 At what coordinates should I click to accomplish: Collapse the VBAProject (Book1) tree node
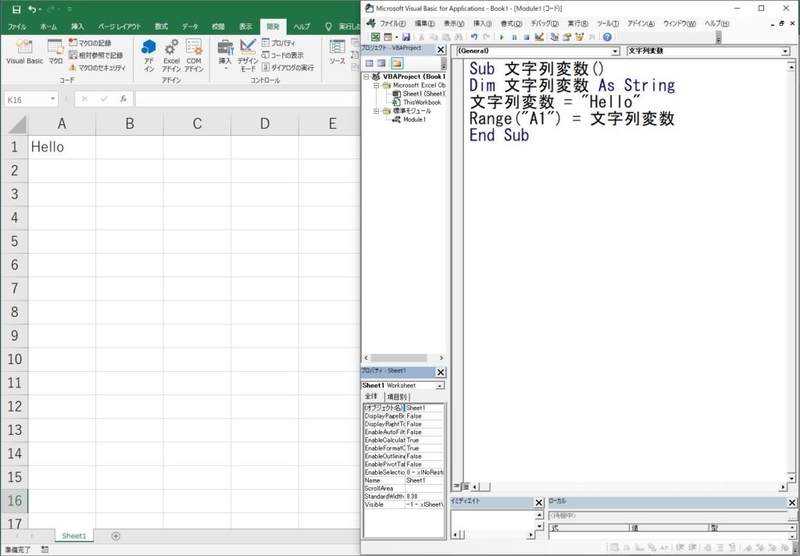(x=366, y=77)
